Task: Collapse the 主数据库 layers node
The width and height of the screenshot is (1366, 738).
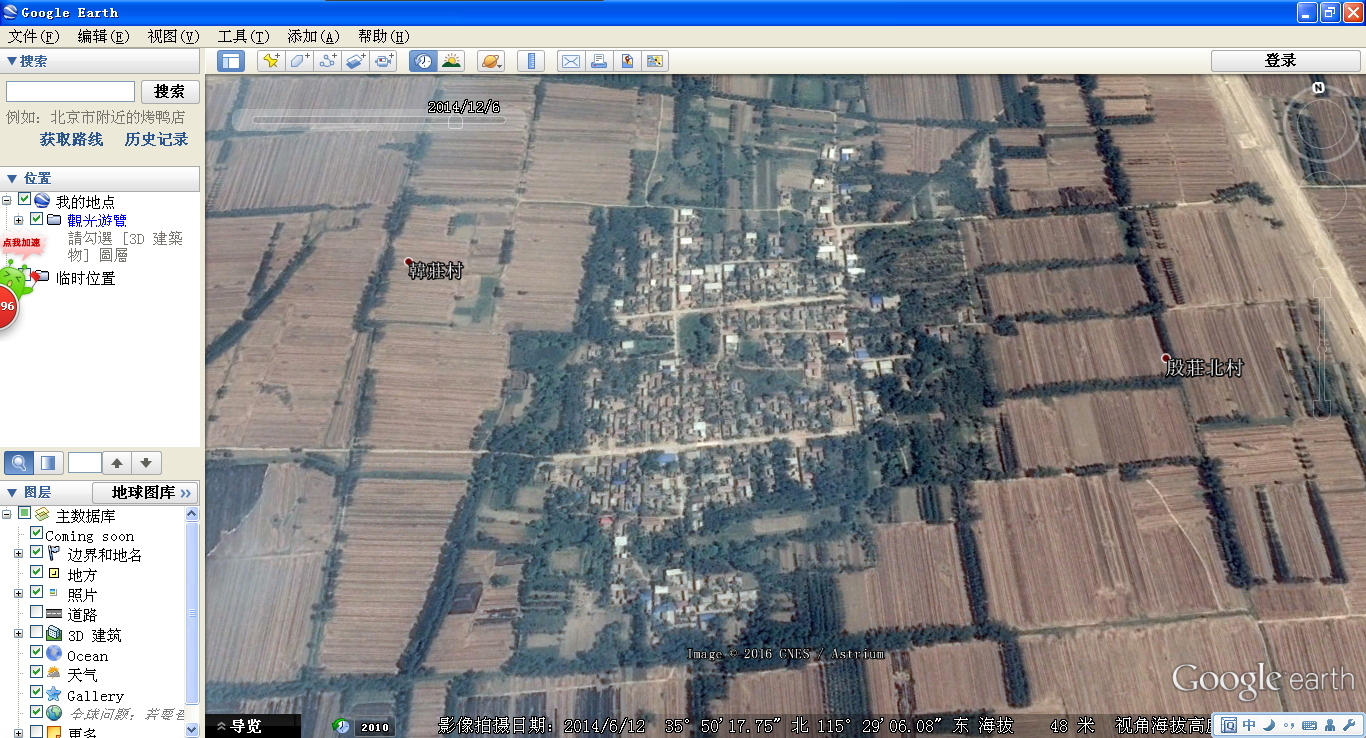Action: click(x=7, y=514)
